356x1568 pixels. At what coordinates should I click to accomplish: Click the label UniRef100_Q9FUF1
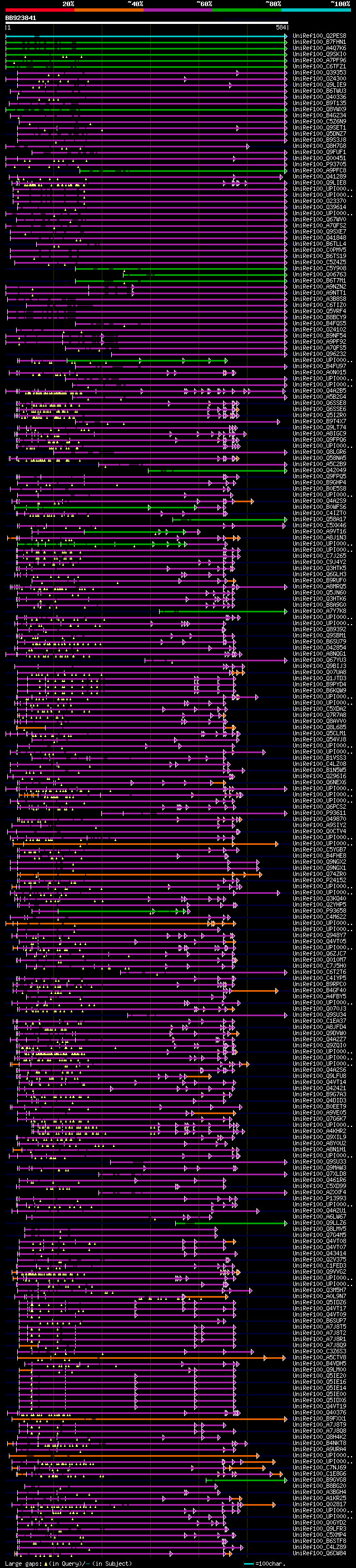pos(319,152)
